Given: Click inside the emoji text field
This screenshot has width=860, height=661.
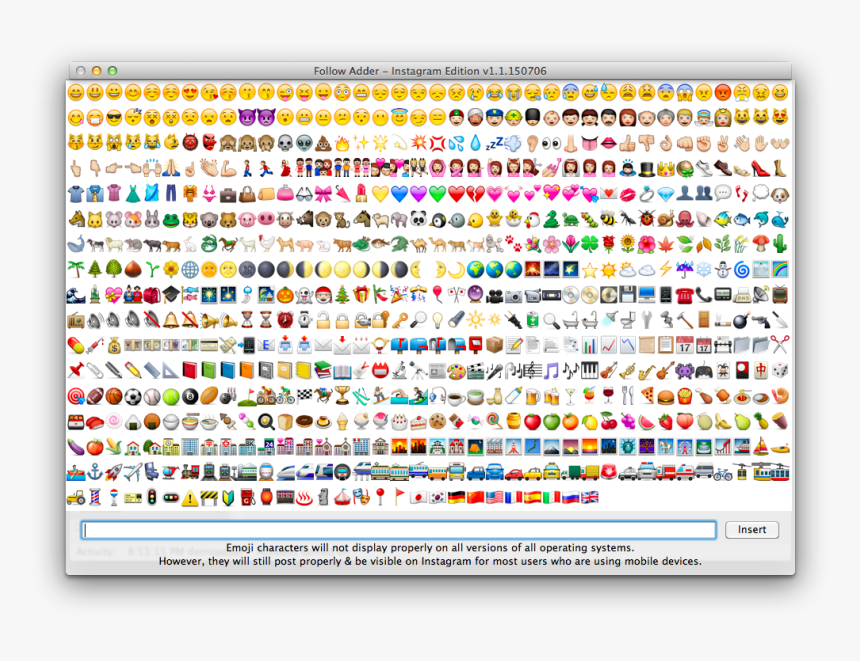Looking at the screenshot, I should [x=400, y=530].
